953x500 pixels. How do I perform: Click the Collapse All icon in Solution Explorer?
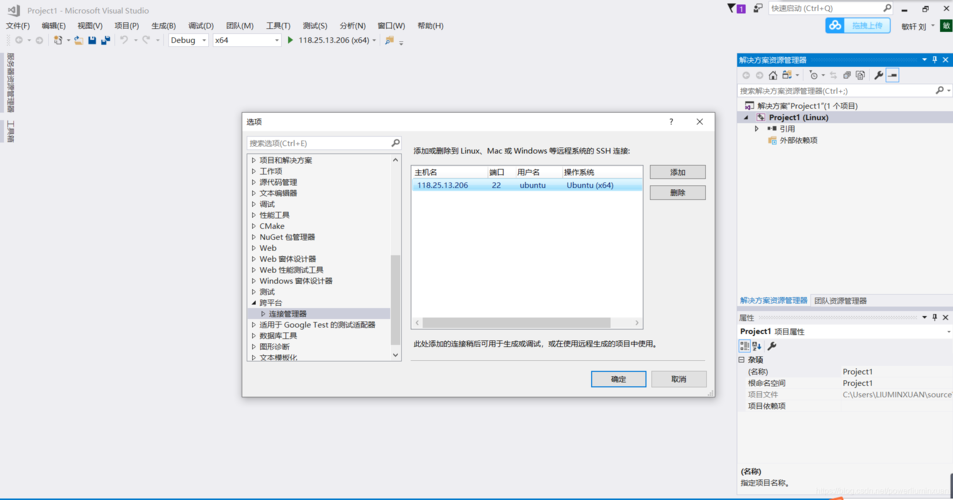point(847,75)
